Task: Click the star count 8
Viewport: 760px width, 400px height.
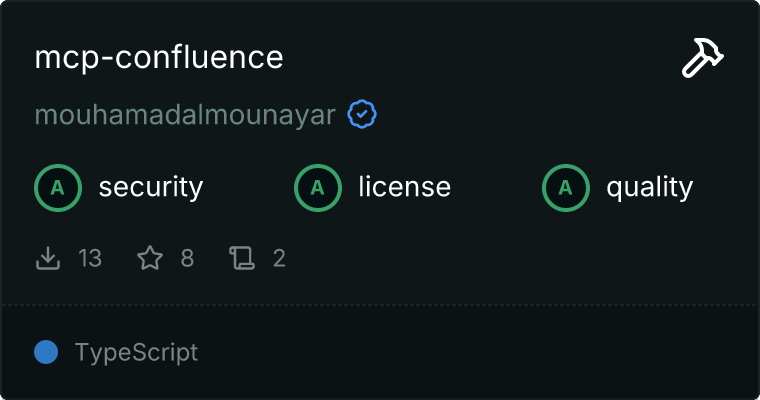Action: [x=187, y=259]
